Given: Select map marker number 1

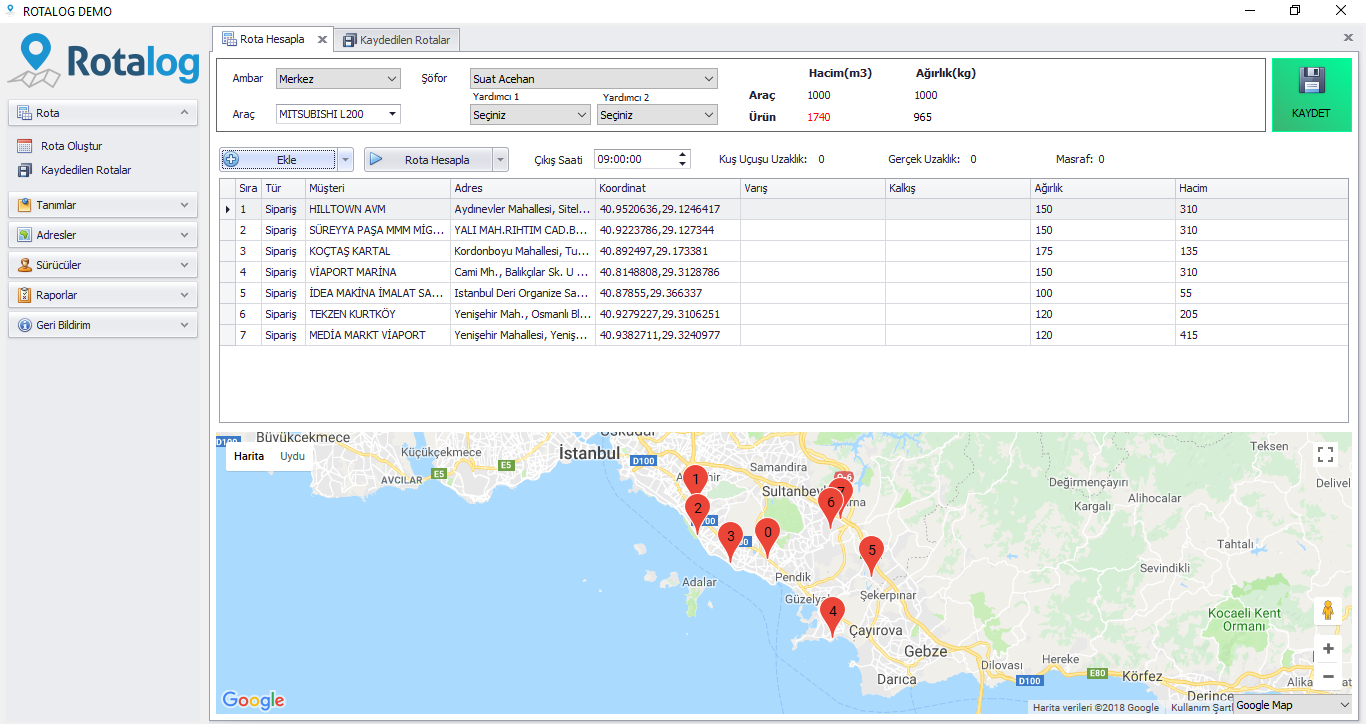Looking at the screenshot, I should (x=695, y=482).
